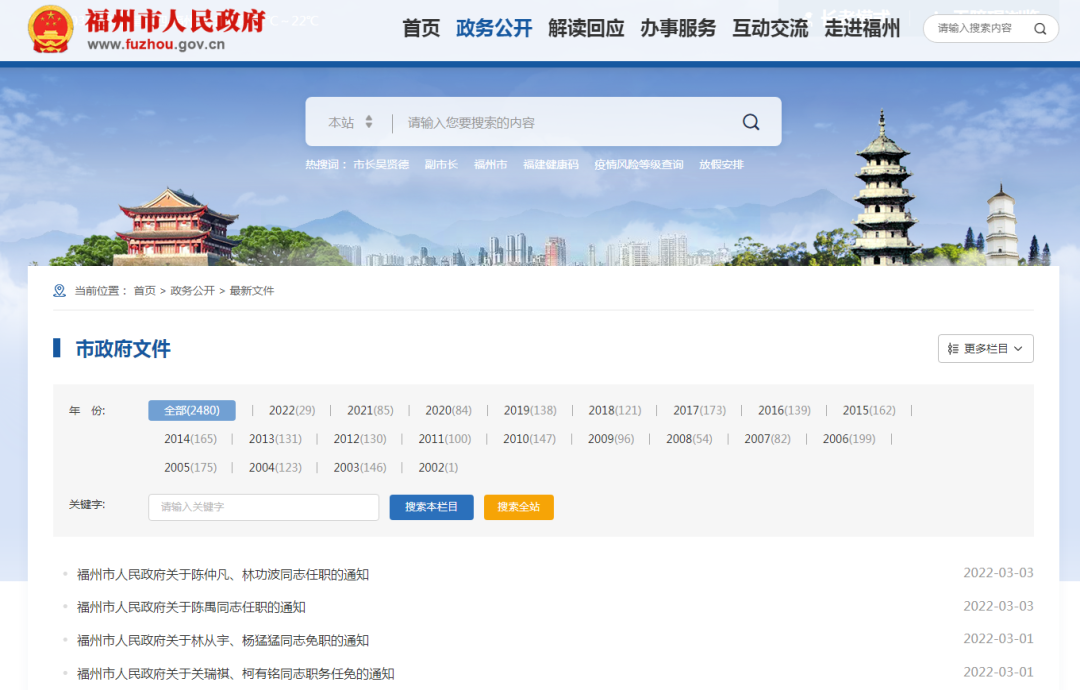Expand the 更多栏目 dropdown
This screenshot has height=690, width=1080.
pos(985,349)
